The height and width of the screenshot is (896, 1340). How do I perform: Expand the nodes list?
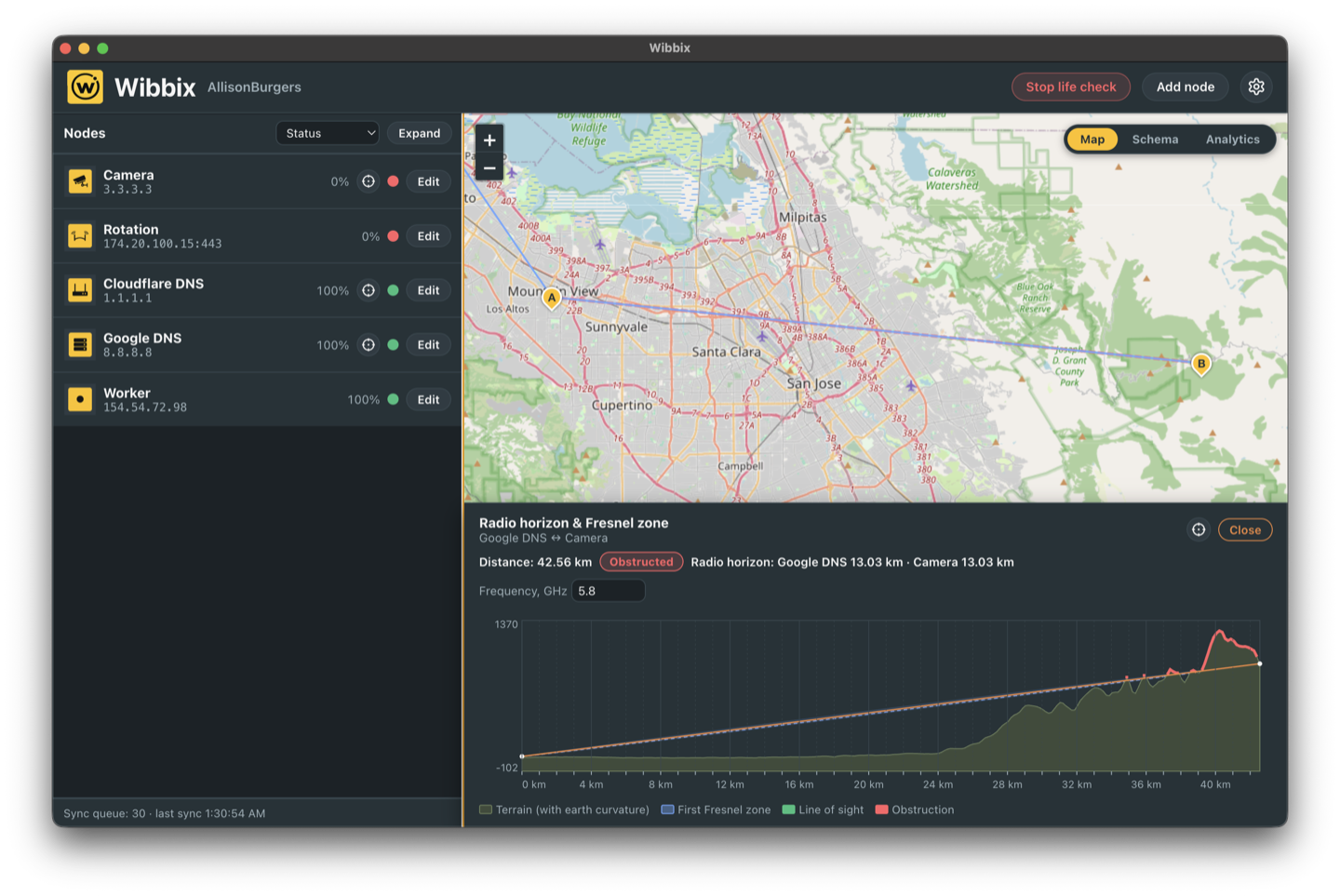[x=419, y=133]
